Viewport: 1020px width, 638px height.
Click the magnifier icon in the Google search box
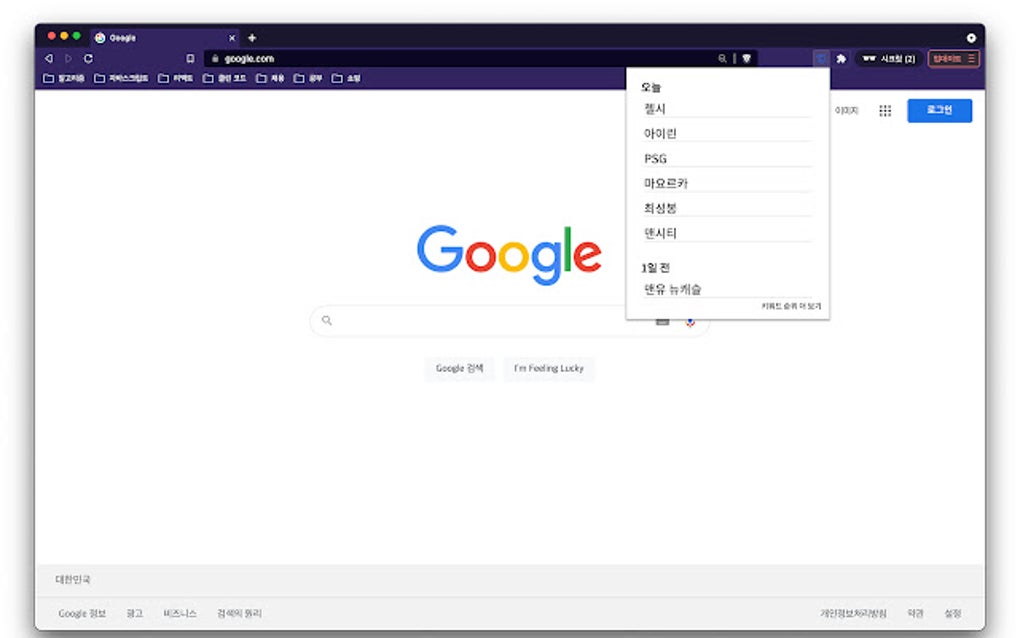coord(327,320)
